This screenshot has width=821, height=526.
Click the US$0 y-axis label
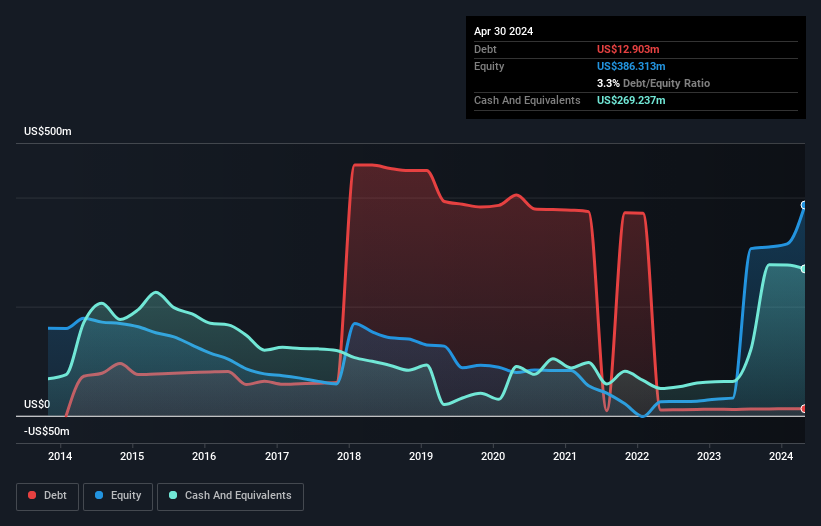[x=36, y=405]
